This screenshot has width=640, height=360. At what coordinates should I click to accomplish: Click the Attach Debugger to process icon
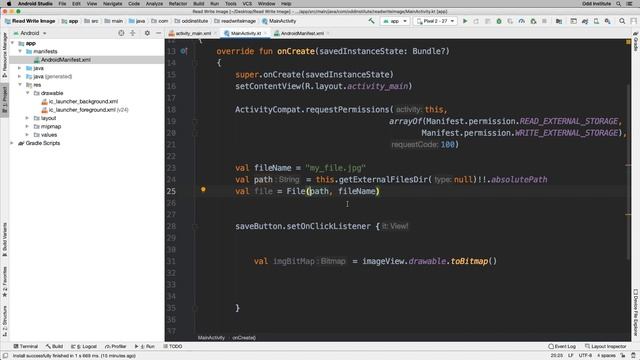point(533,21)
